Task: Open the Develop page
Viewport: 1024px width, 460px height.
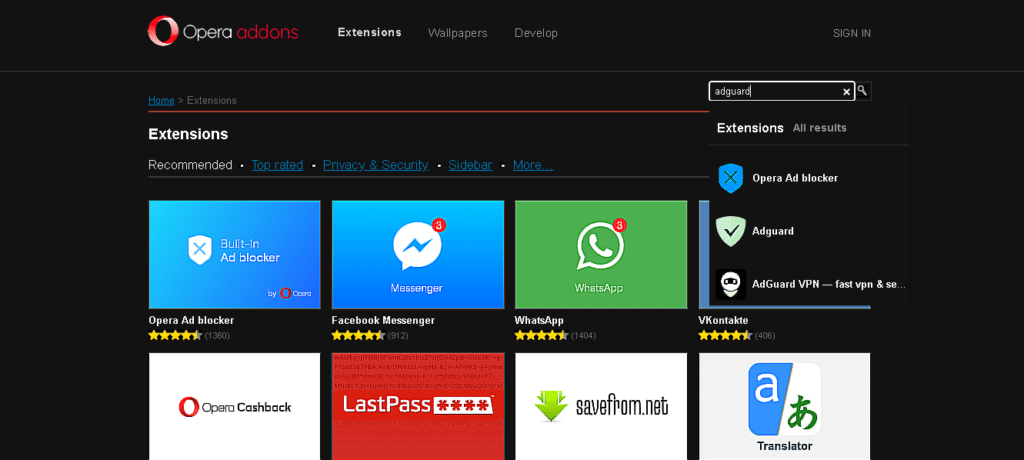Action: 536,33
